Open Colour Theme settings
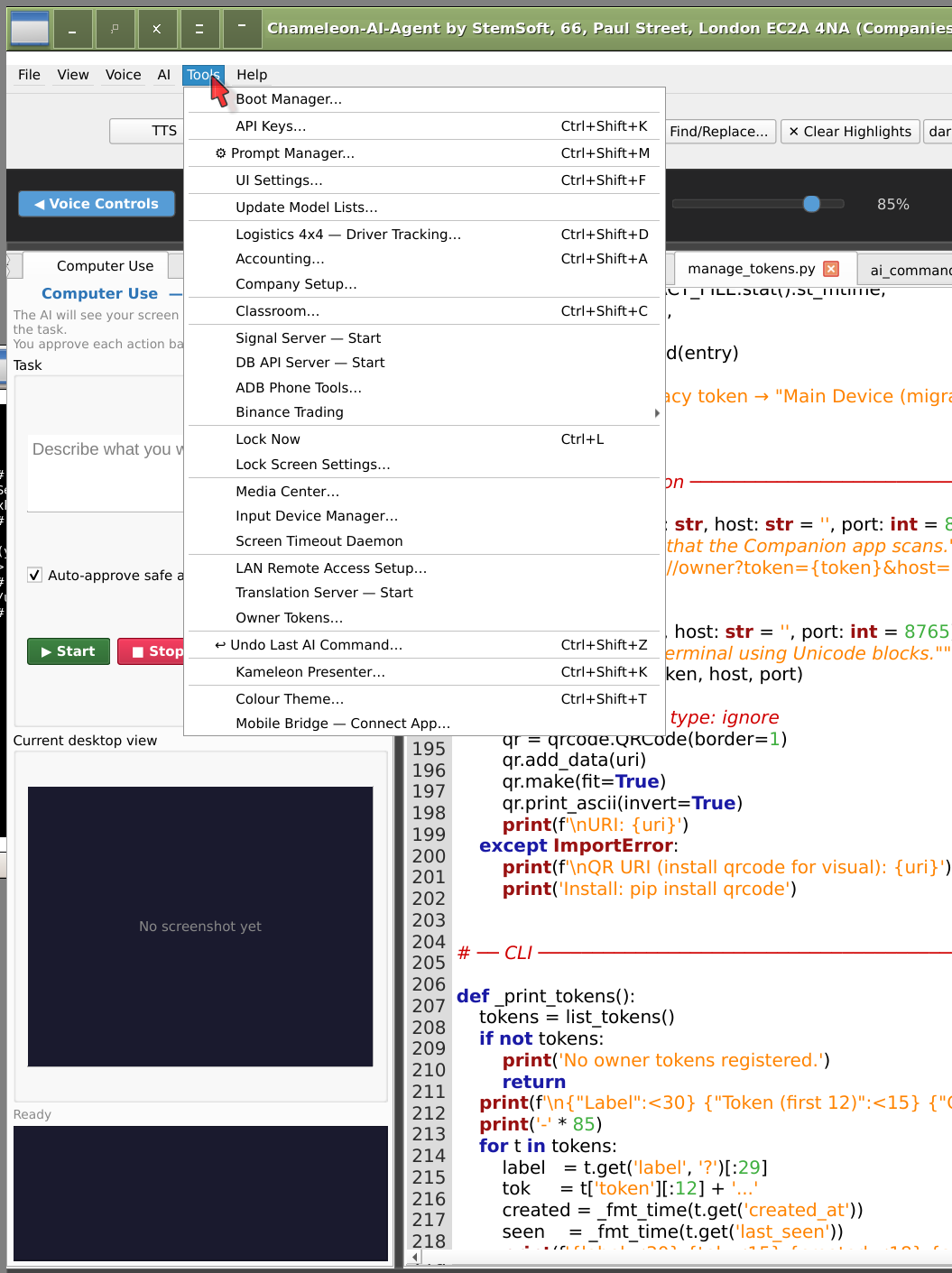 [424, 699]
